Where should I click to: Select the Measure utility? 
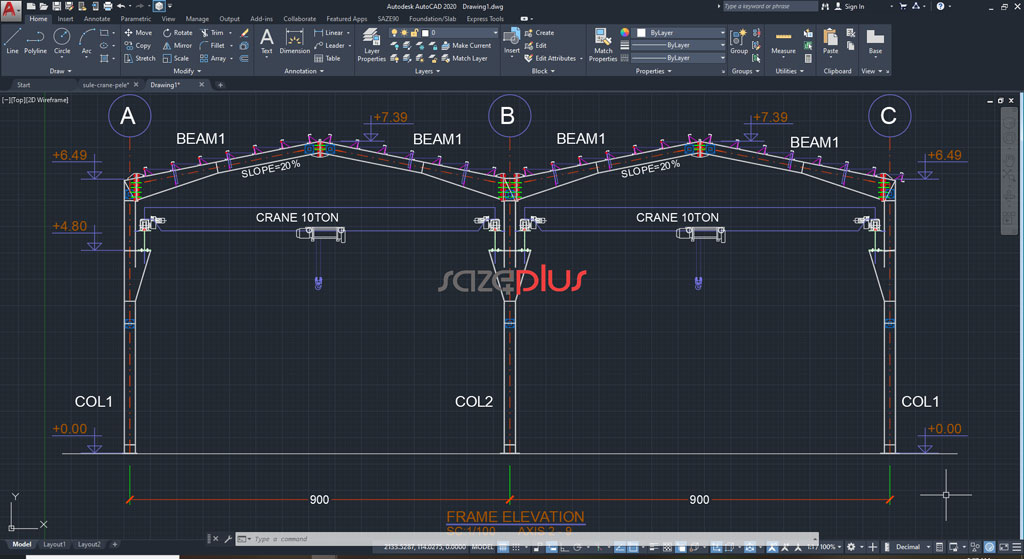[x=783, y=41]
